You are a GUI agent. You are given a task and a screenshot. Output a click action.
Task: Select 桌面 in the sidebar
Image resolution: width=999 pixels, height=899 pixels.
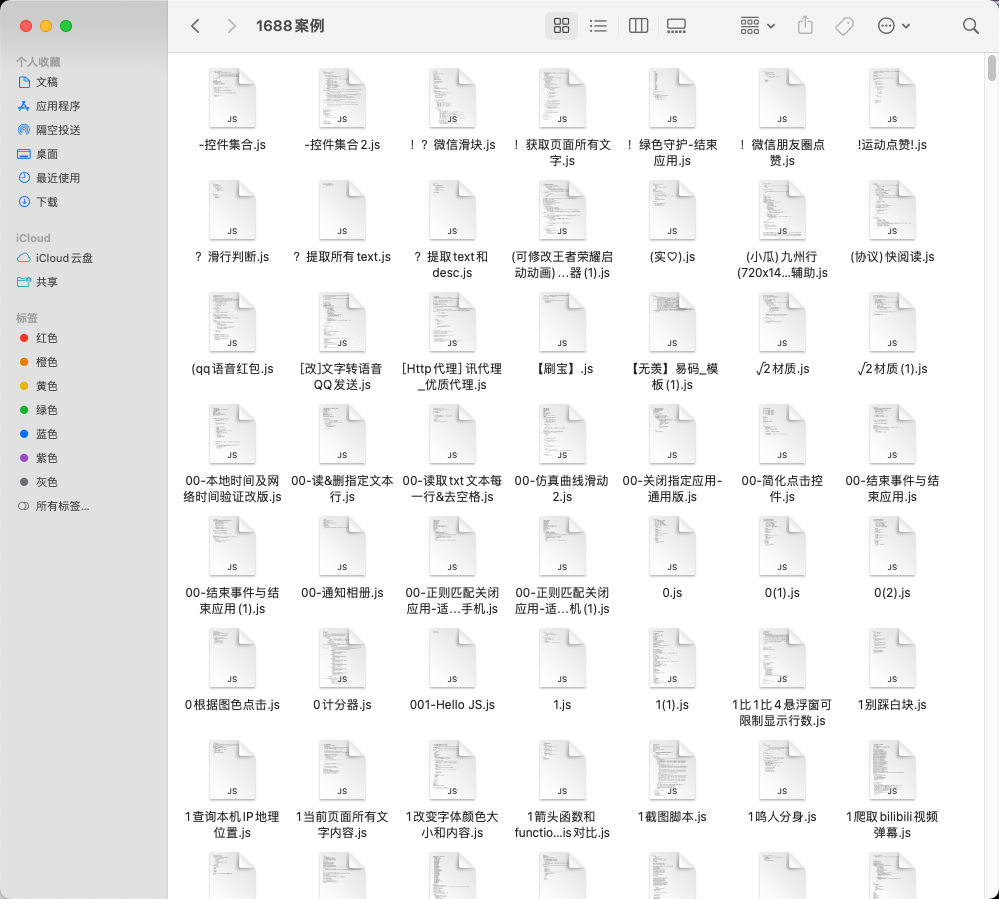[46, 154]
